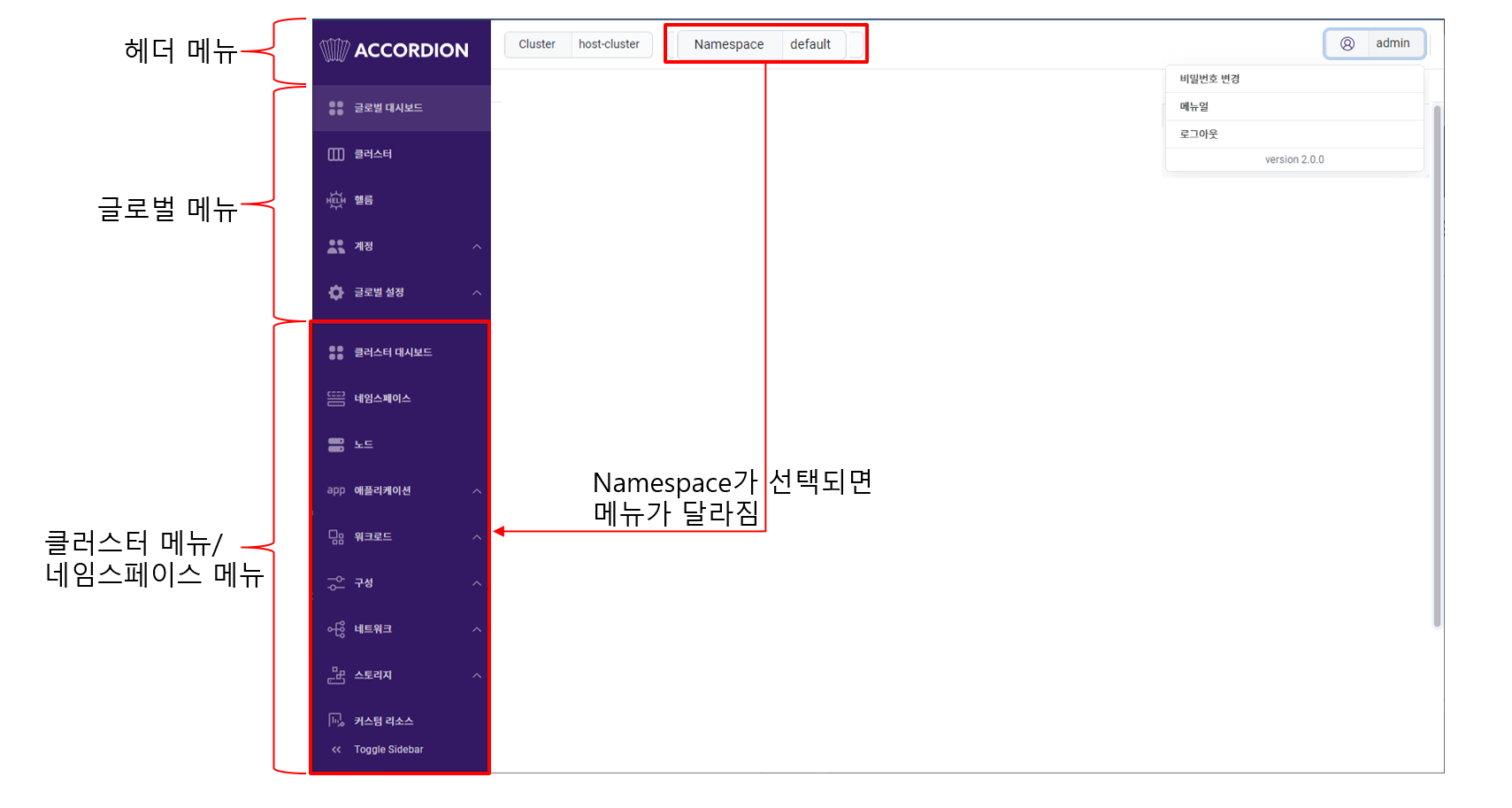Click the 구성 sliders icon
The image size is (1512, 808).
pyautogui.click(x=336, y=582)
